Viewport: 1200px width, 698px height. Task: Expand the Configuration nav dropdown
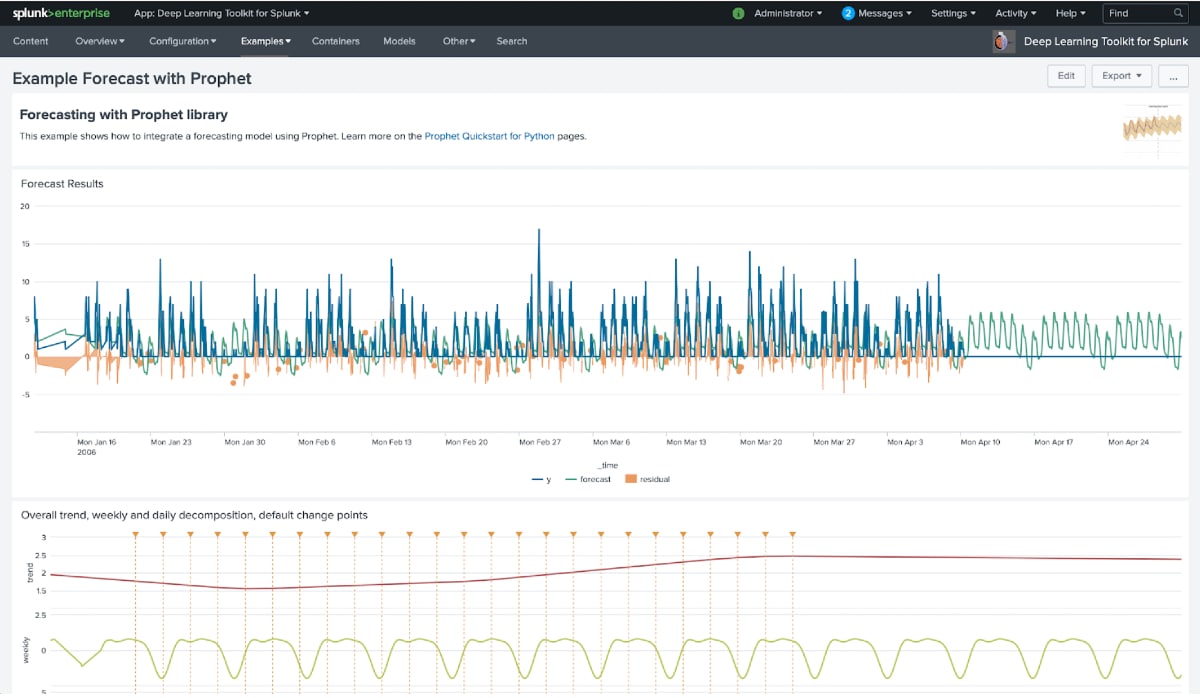(x=183, y=41)
